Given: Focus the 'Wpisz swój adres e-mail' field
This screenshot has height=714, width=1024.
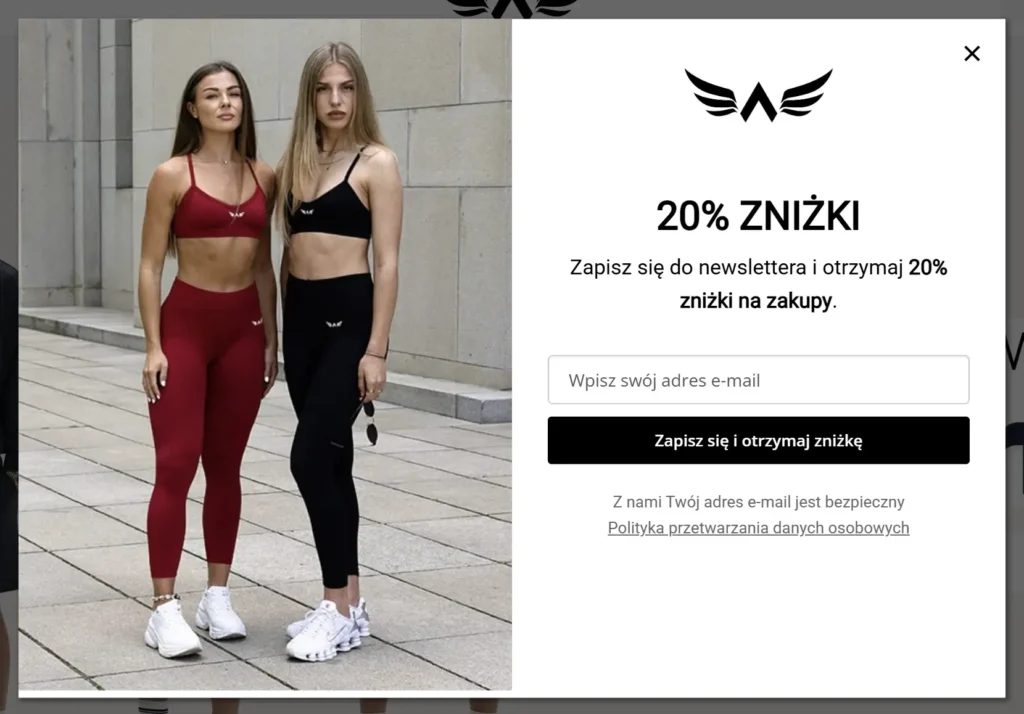Looking at the screenshot, I should click(758, 380).
